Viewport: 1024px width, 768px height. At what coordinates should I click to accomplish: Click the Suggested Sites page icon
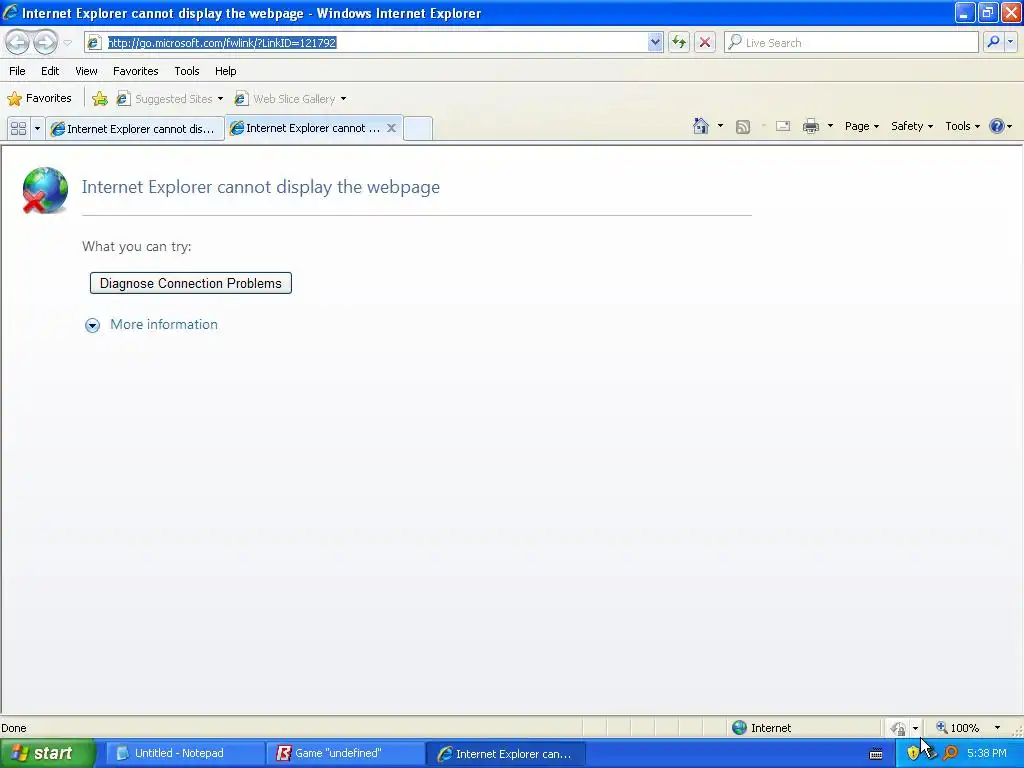coord(123,99)
